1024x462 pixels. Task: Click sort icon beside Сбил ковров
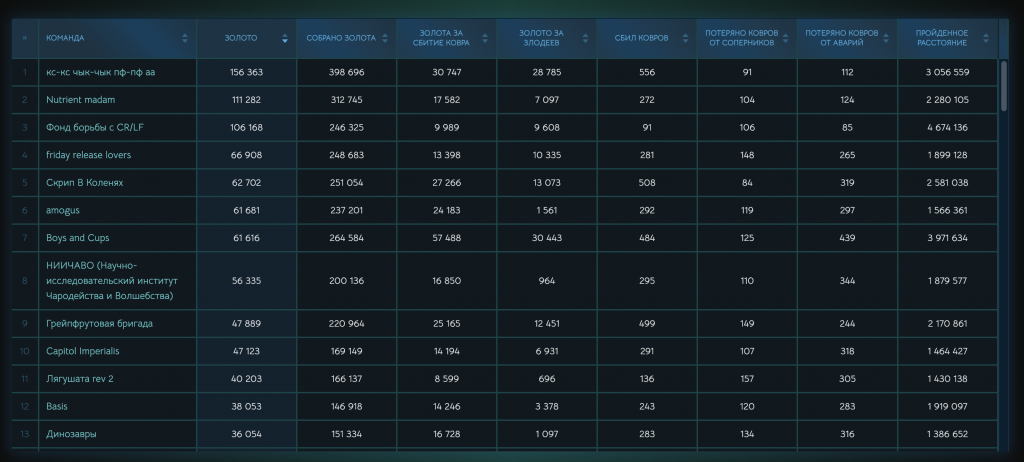(x=686, y=38)
